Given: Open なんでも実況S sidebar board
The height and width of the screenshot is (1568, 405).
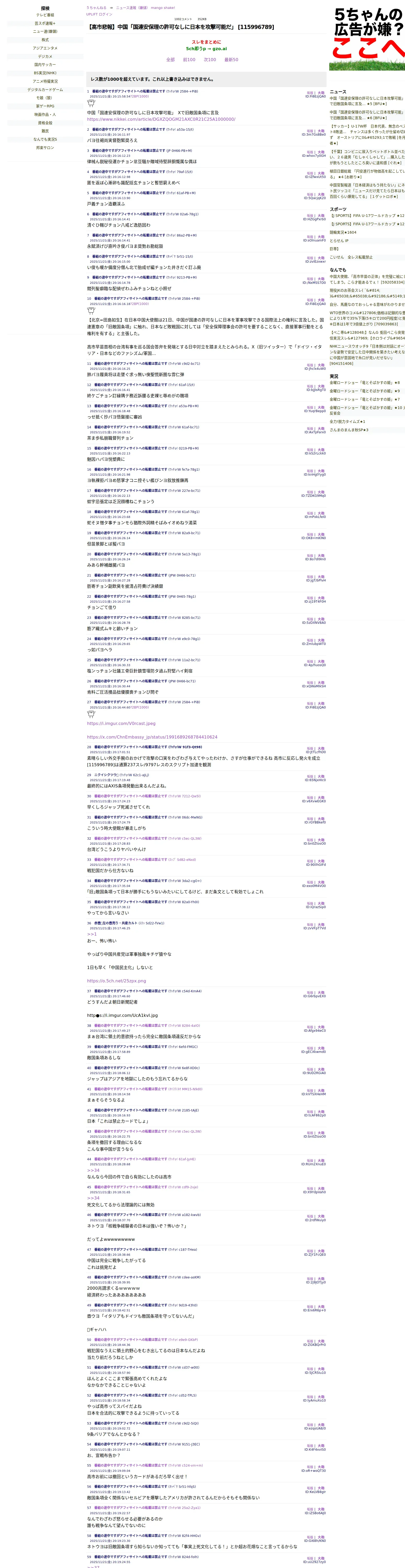Looking at the screenshot, I should [45, 139].
